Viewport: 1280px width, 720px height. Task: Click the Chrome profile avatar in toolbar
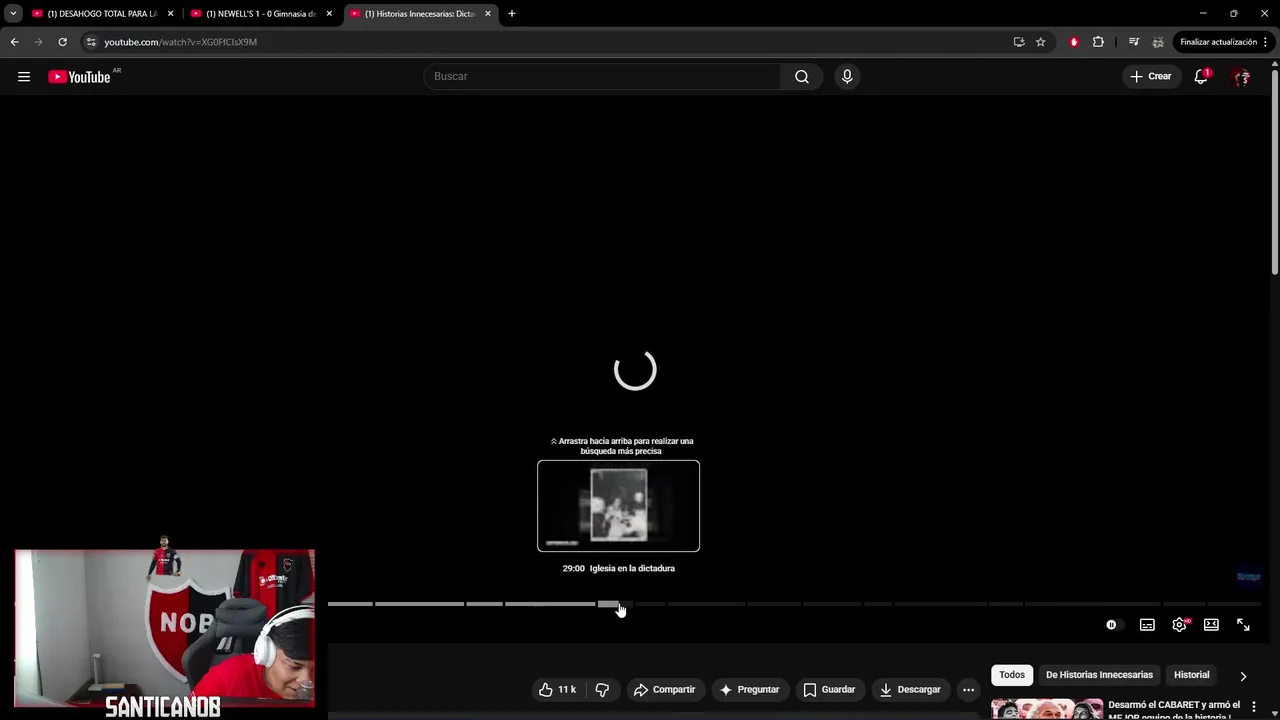point(1158,42)
